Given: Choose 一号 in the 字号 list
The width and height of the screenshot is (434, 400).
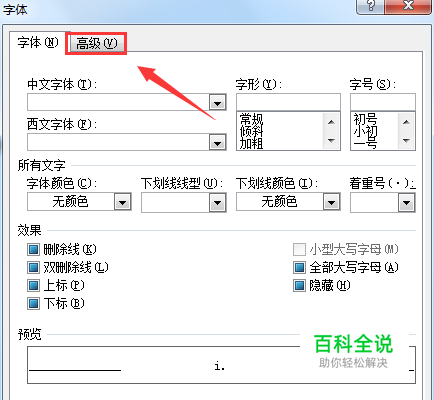Looking at the screenshot, I should (x=365, y=144).
